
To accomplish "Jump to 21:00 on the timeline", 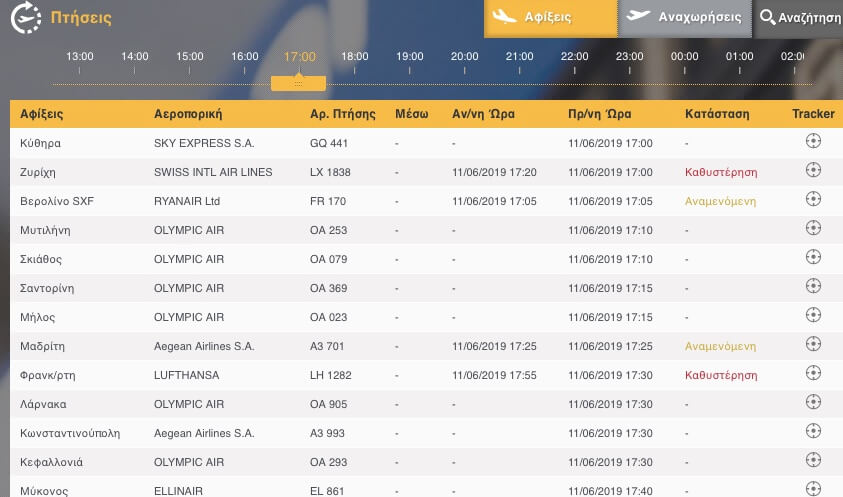I will click(x=519, y=56).
